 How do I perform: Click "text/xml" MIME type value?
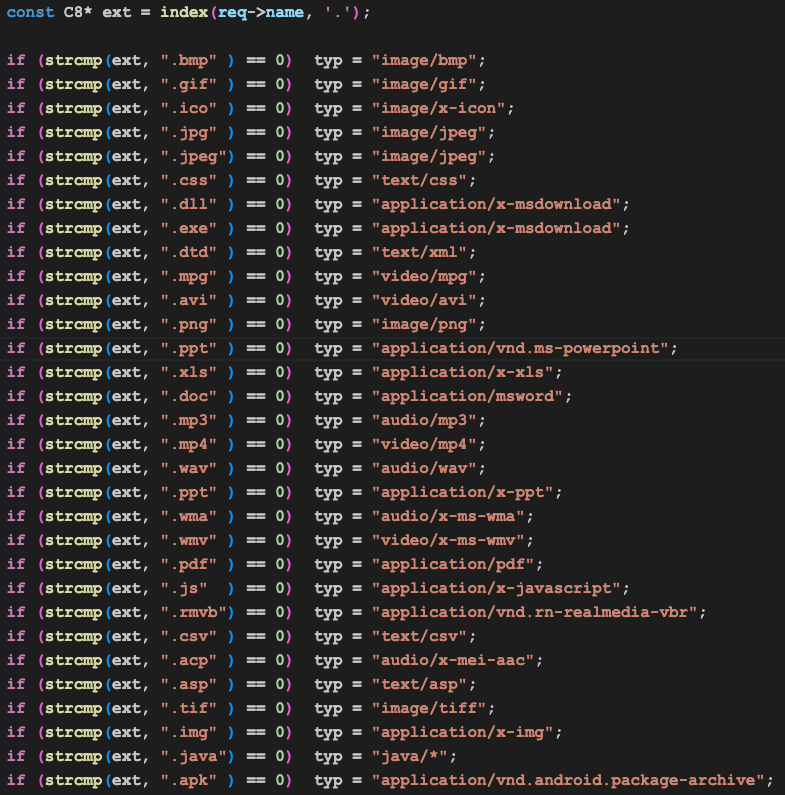pyautogui.click(x=422, y=252)
